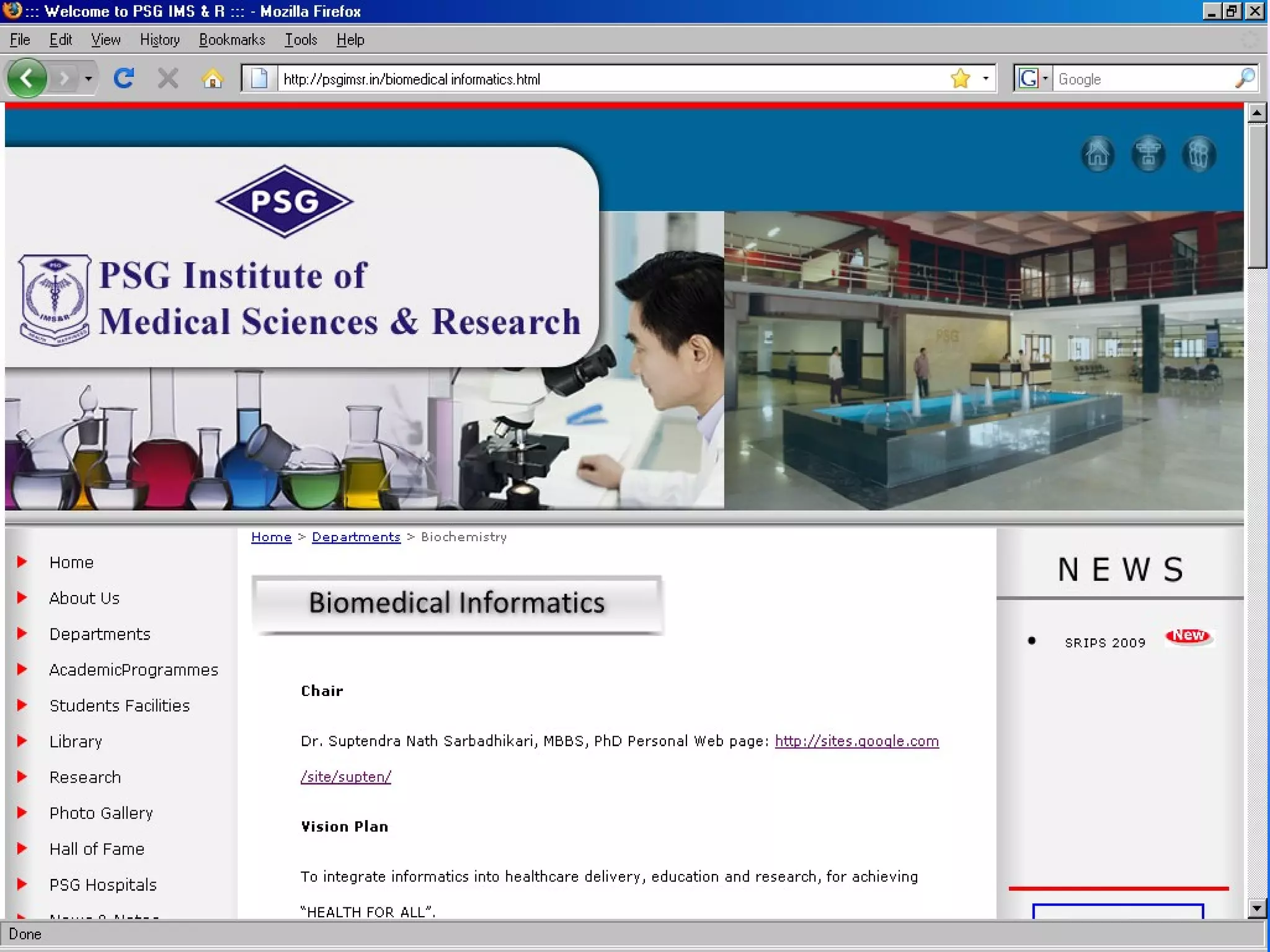Click the Home toolbar icon
The image size is (1270, 952).
(x=213, y=79)
